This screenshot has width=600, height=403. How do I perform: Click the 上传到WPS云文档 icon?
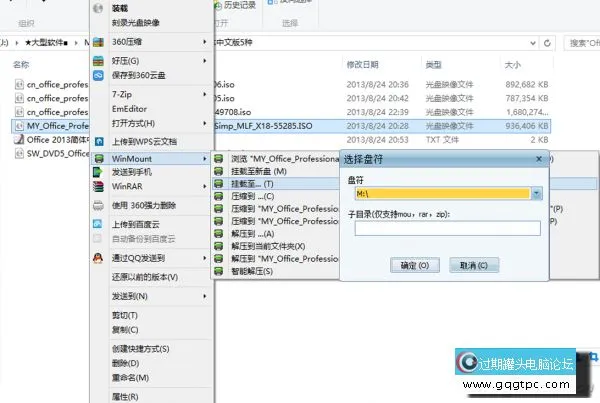[x=99, y=142]
